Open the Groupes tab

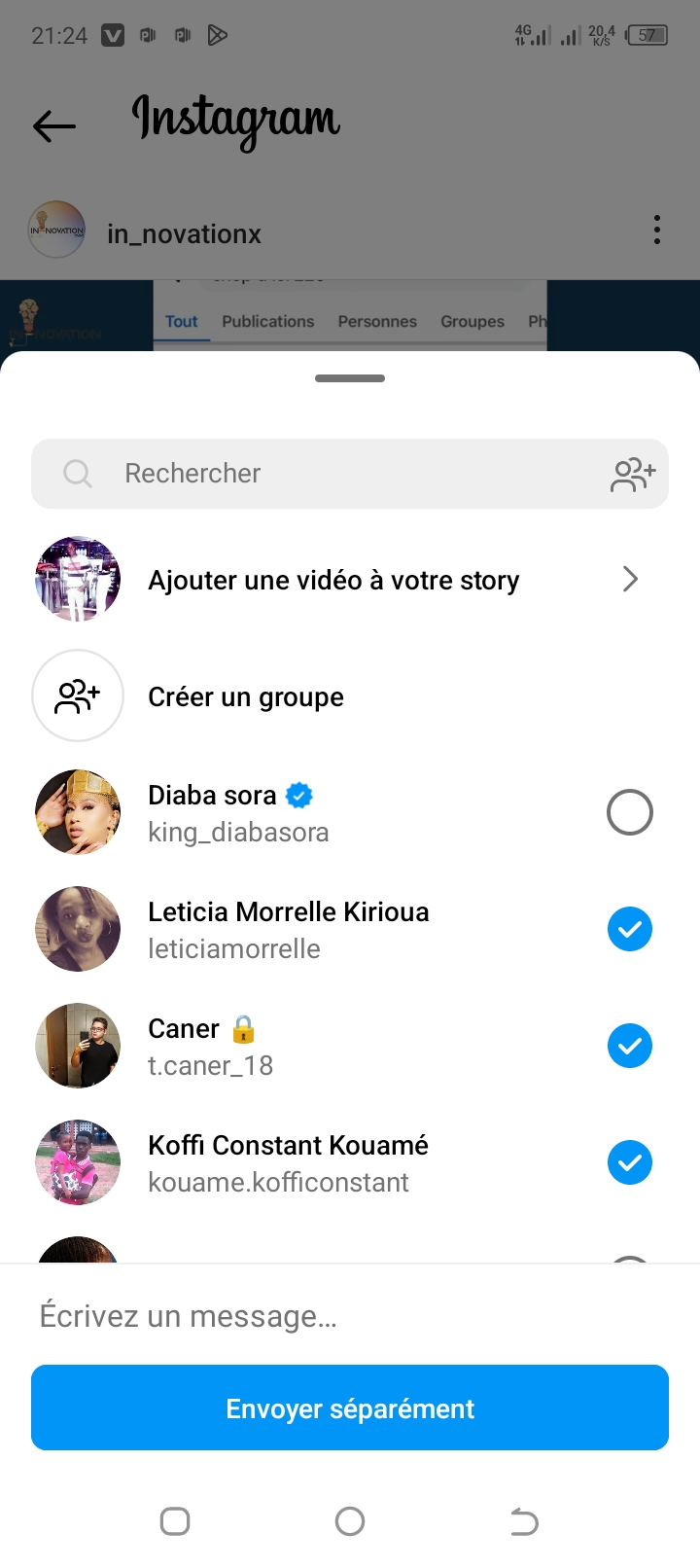(x=472, y=321)
